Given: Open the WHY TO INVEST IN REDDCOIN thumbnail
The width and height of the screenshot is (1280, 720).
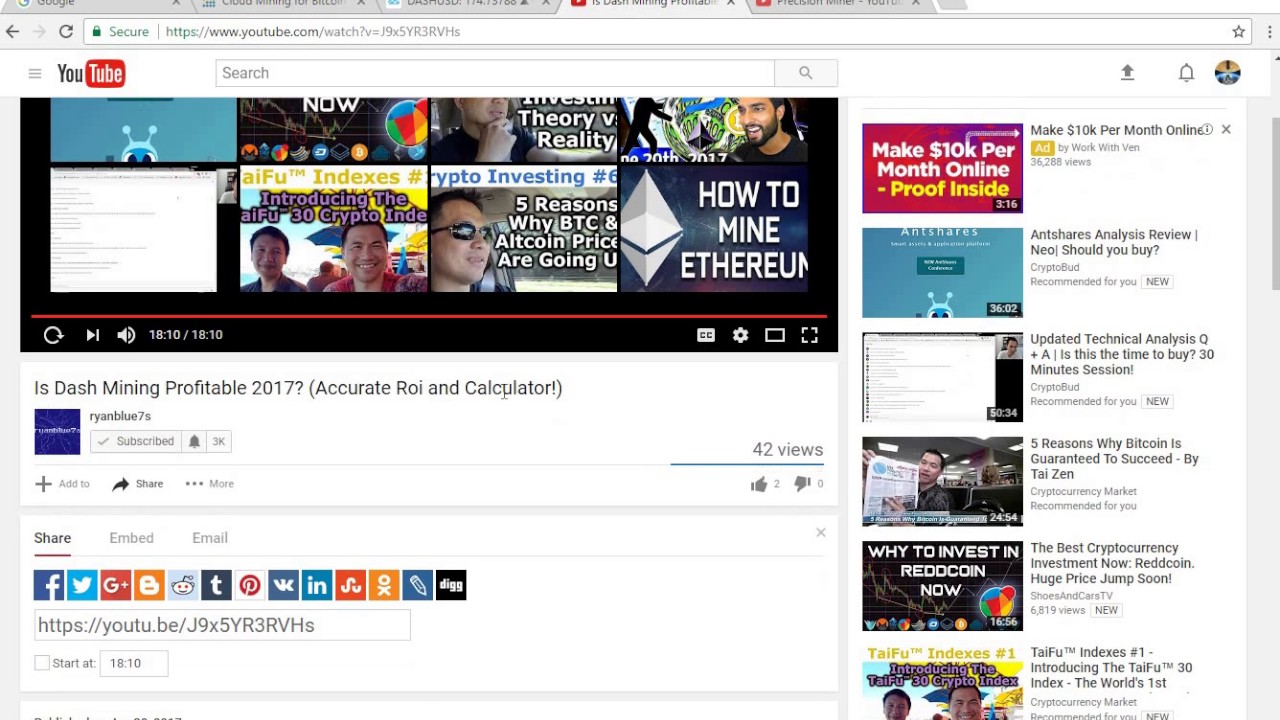Looking at the screenshot, I should coord(942,586).
